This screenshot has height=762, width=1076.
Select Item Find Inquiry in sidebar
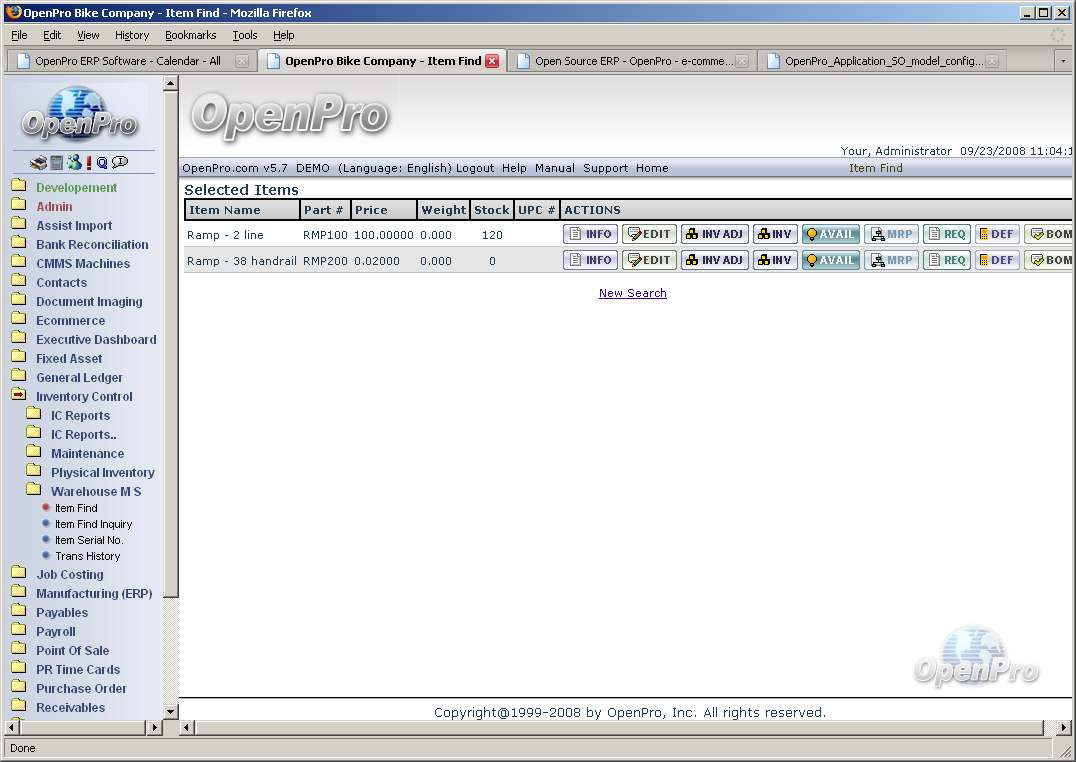pyautogui.click(x=93, y=524)
